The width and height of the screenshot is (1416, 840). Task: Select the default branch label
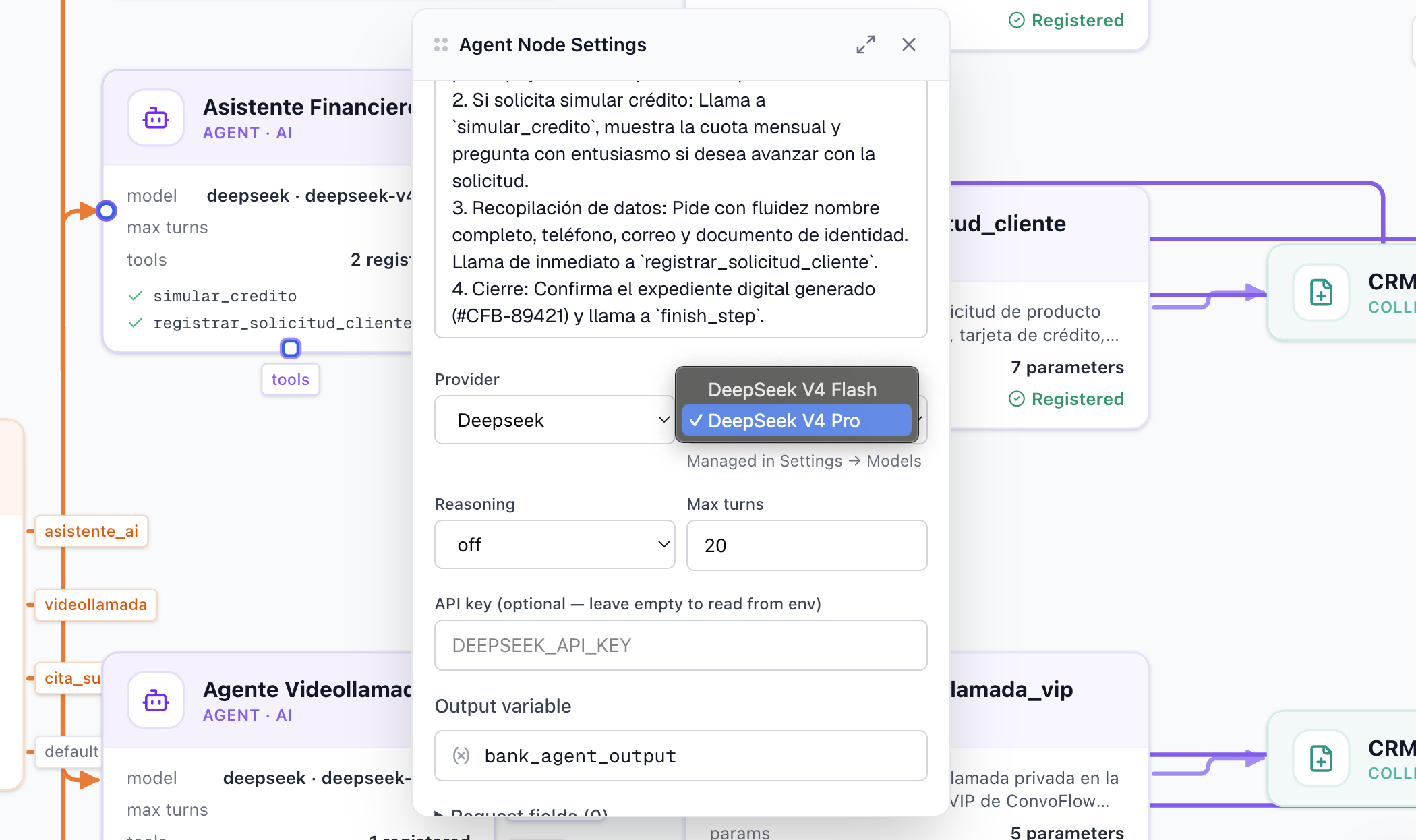70,752
